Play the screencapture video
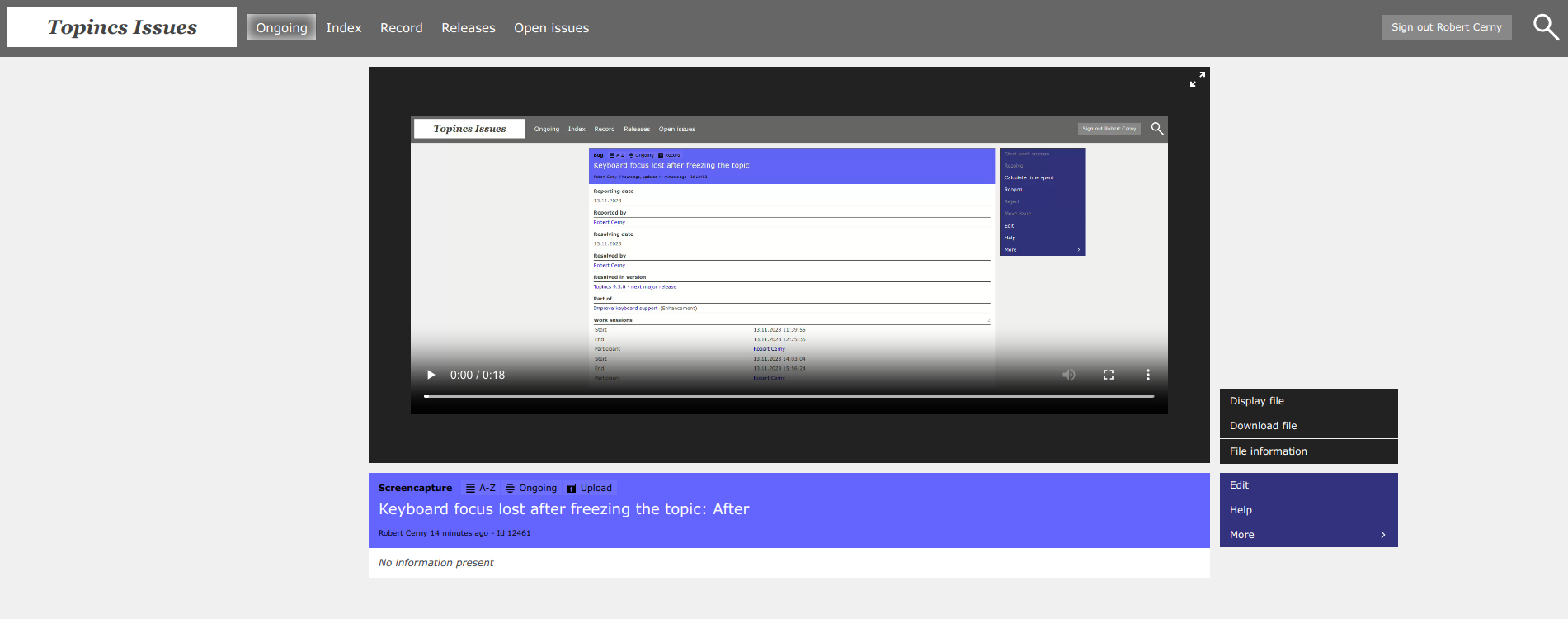This screenshot has width=1568, height=619. 431,375
